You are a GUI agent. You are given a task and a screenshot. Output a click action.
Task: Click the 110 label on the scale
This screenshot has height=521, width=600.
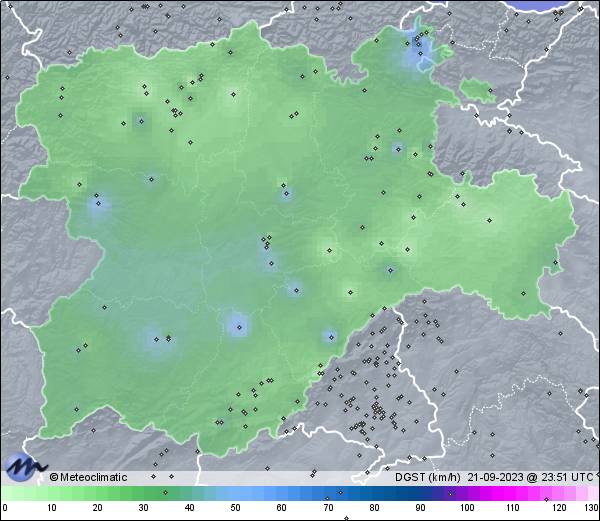click(513, 508)
